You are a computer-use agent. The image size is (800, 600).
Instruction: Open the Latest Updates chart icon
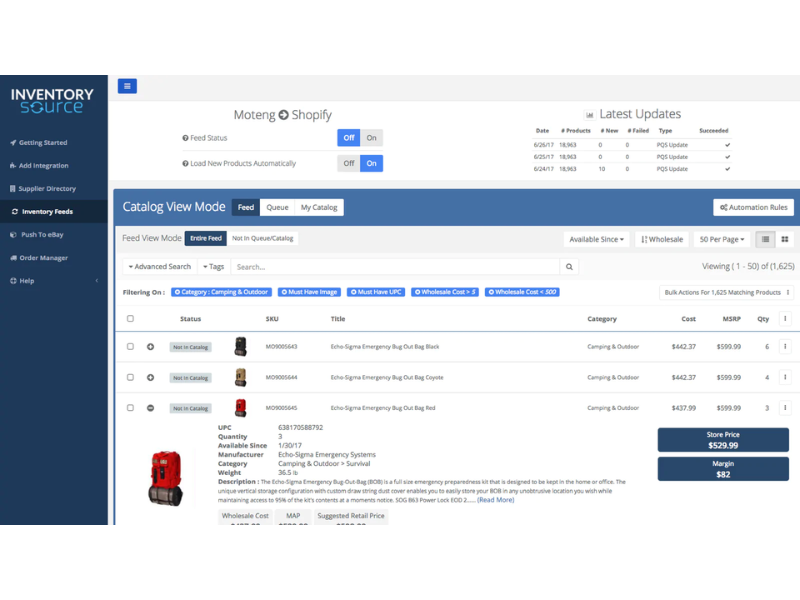(589, 115)
